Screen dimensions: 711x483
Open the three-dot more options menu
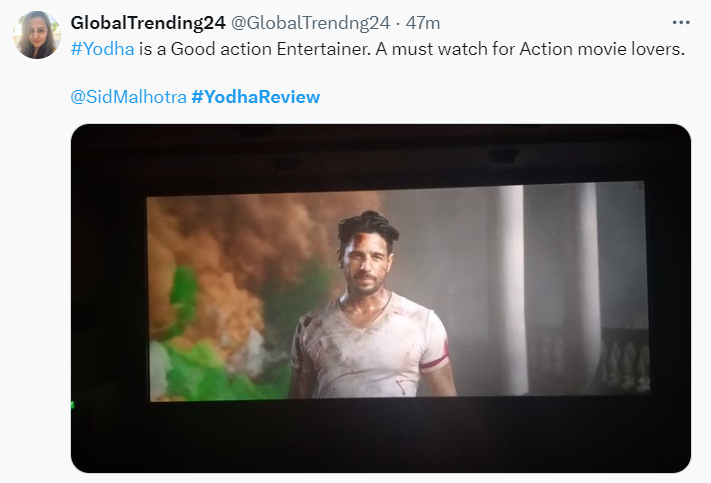(x=681, y=23)
